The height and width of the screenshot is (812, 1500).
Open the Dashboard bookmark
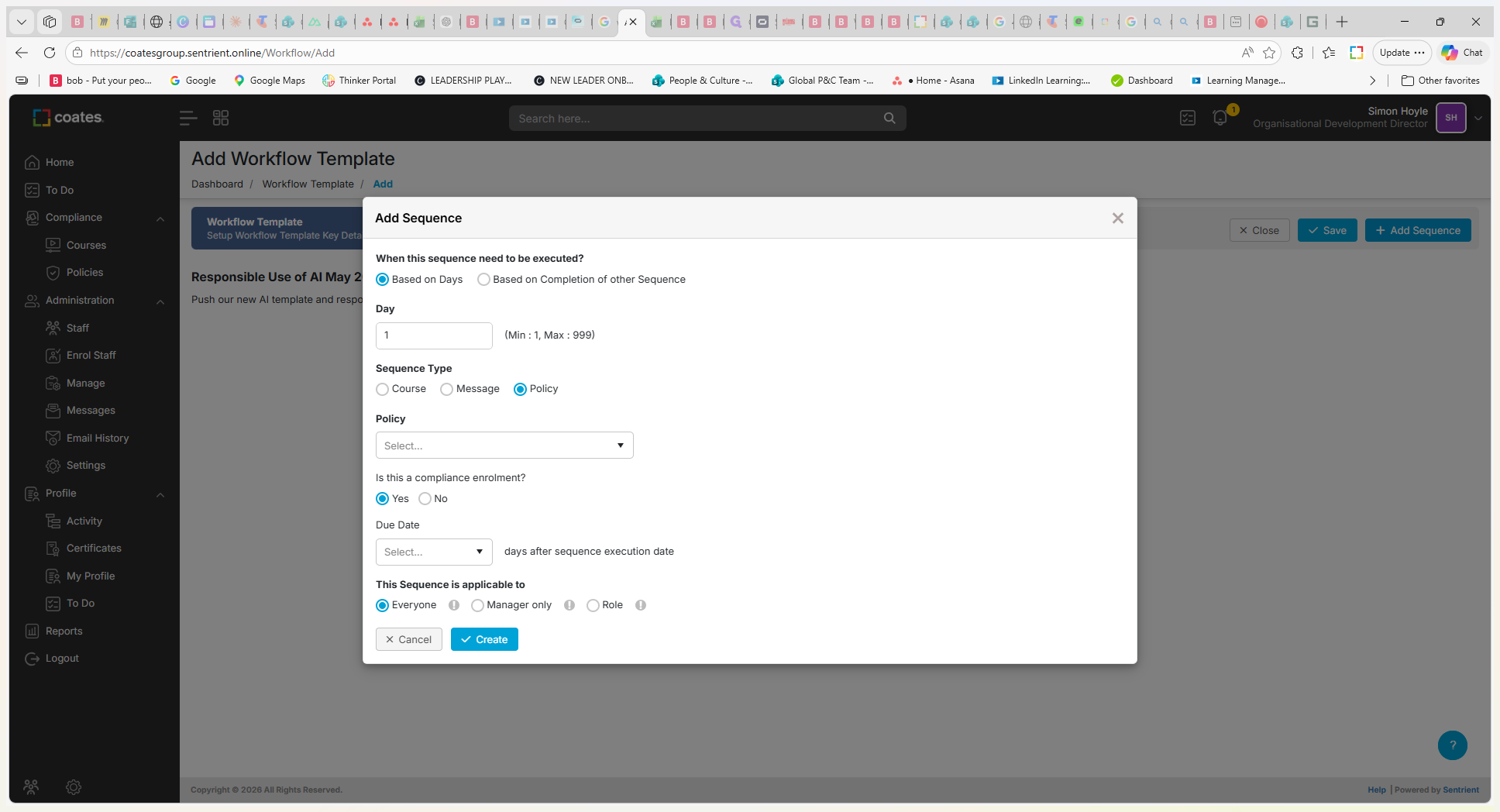click(1142, 81)
